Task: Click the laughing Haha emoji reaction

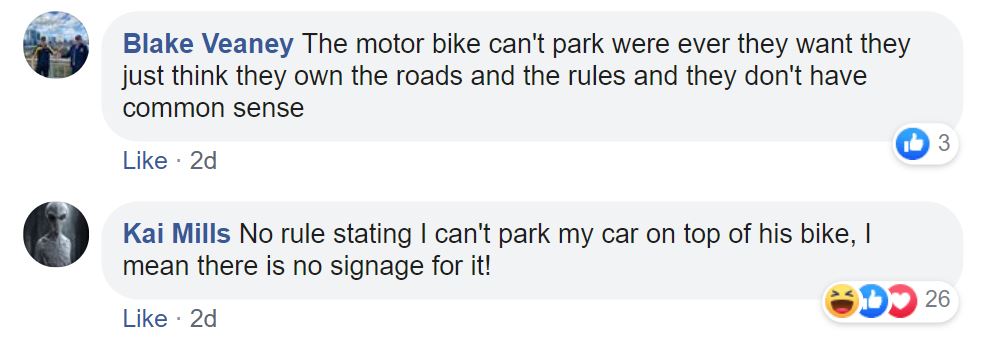Action: pos(842,301)
